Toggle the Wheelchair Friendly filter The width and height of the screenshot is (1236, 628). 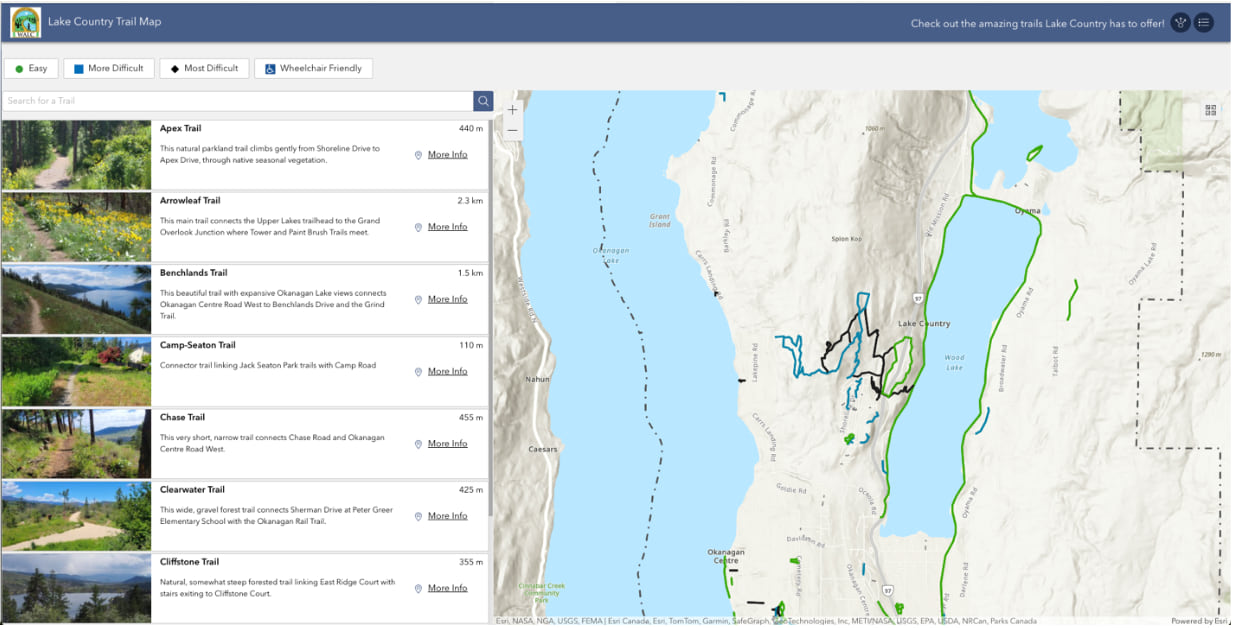pyautogui.click(x=313, y=69)
